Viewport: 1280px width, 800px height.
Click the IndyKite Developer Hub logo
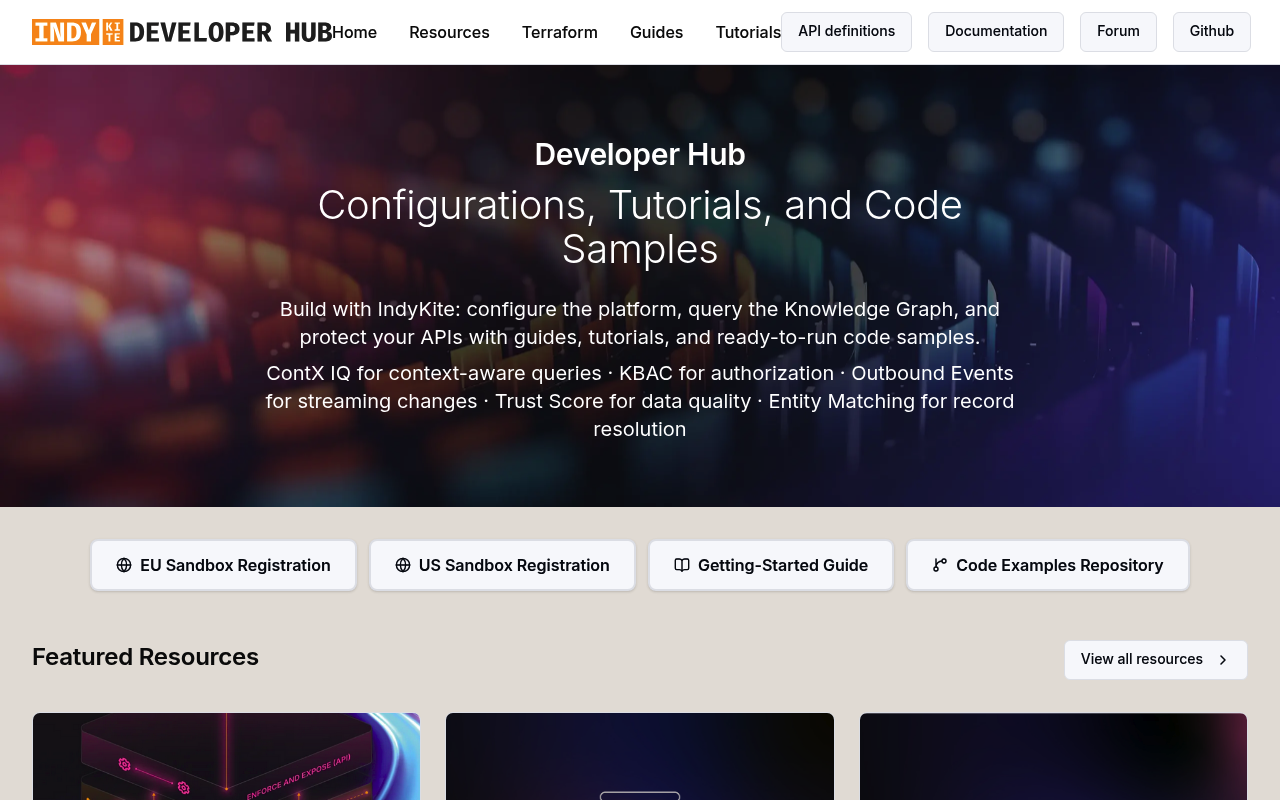pyautogui.click(x=182, y=32)
